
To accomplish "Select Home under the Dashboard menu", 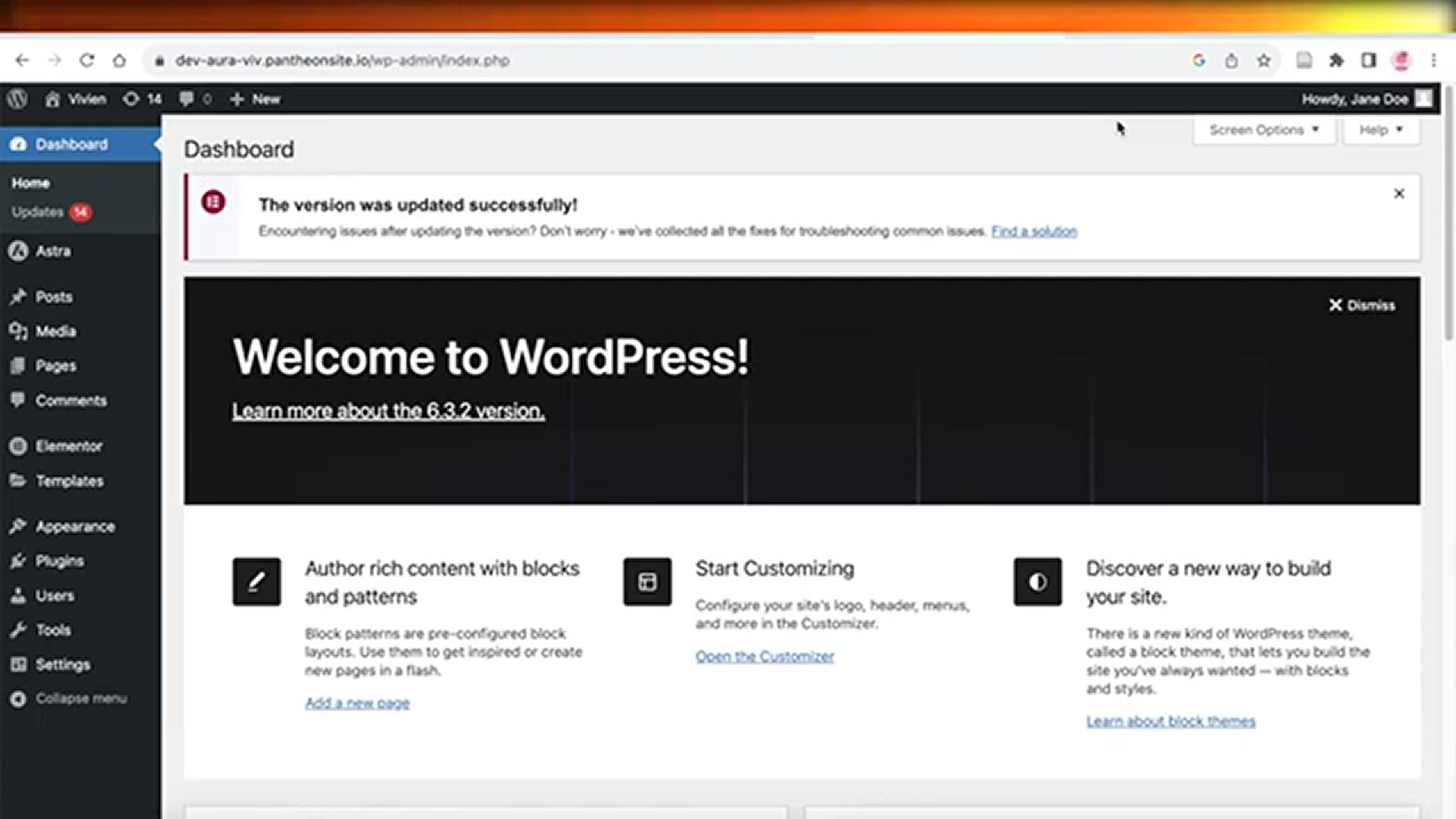I will pyautogui.click(x=30, y=183).
